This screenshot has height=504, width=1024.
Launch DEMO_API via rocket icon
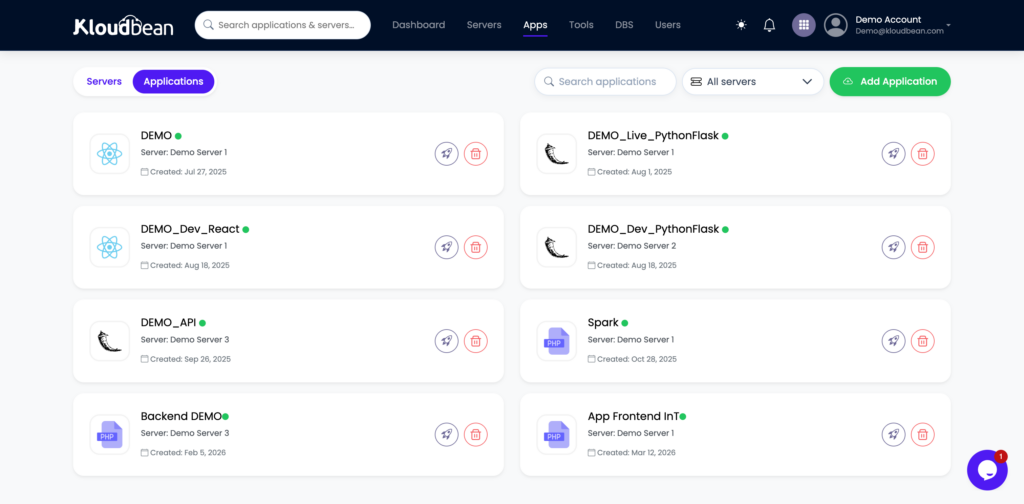pos(447,341)
